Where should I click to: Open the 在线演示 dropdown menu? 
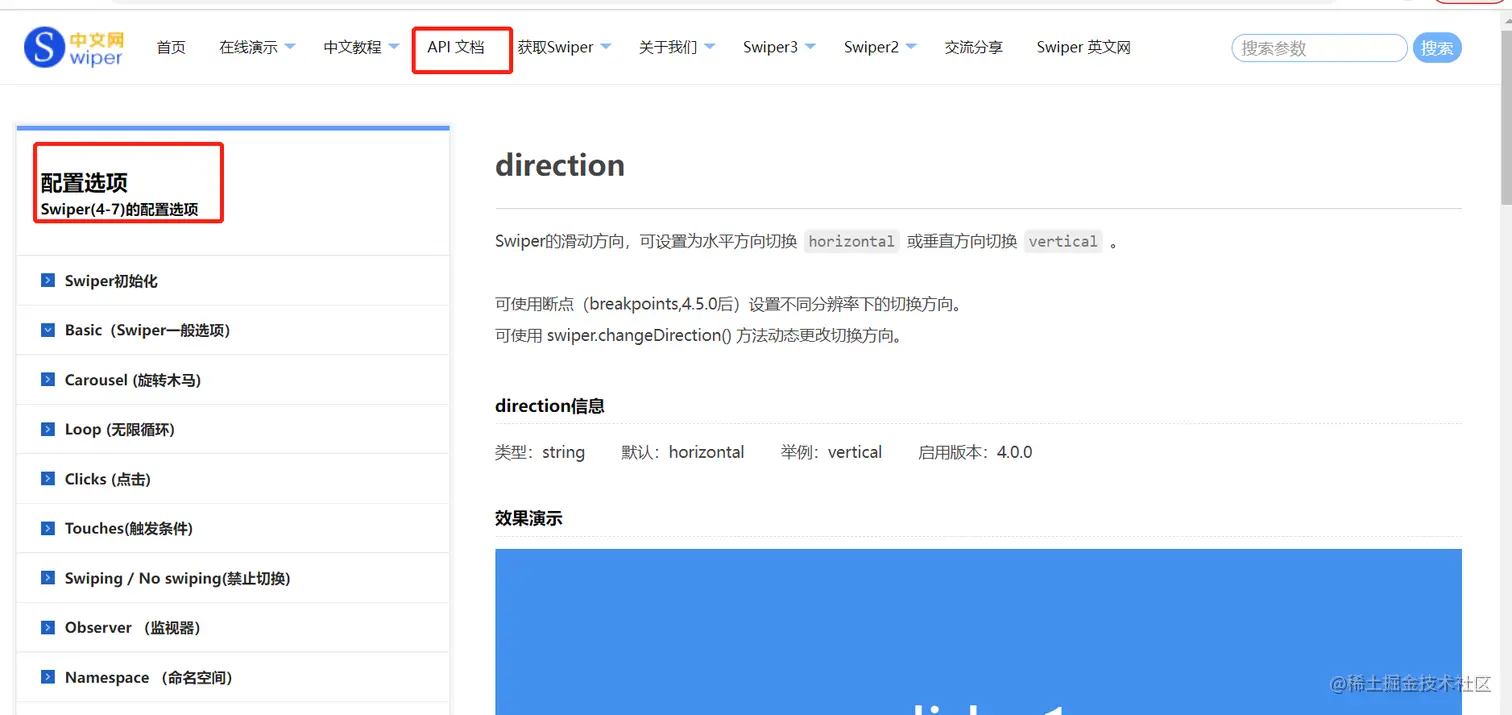(x=257, y=47)
